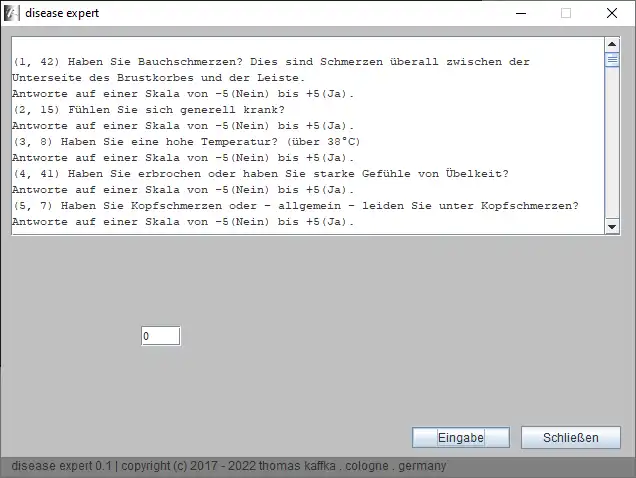Focus the answer input field containing 0
Screen dimensions: 636x478
click(161, 336)
